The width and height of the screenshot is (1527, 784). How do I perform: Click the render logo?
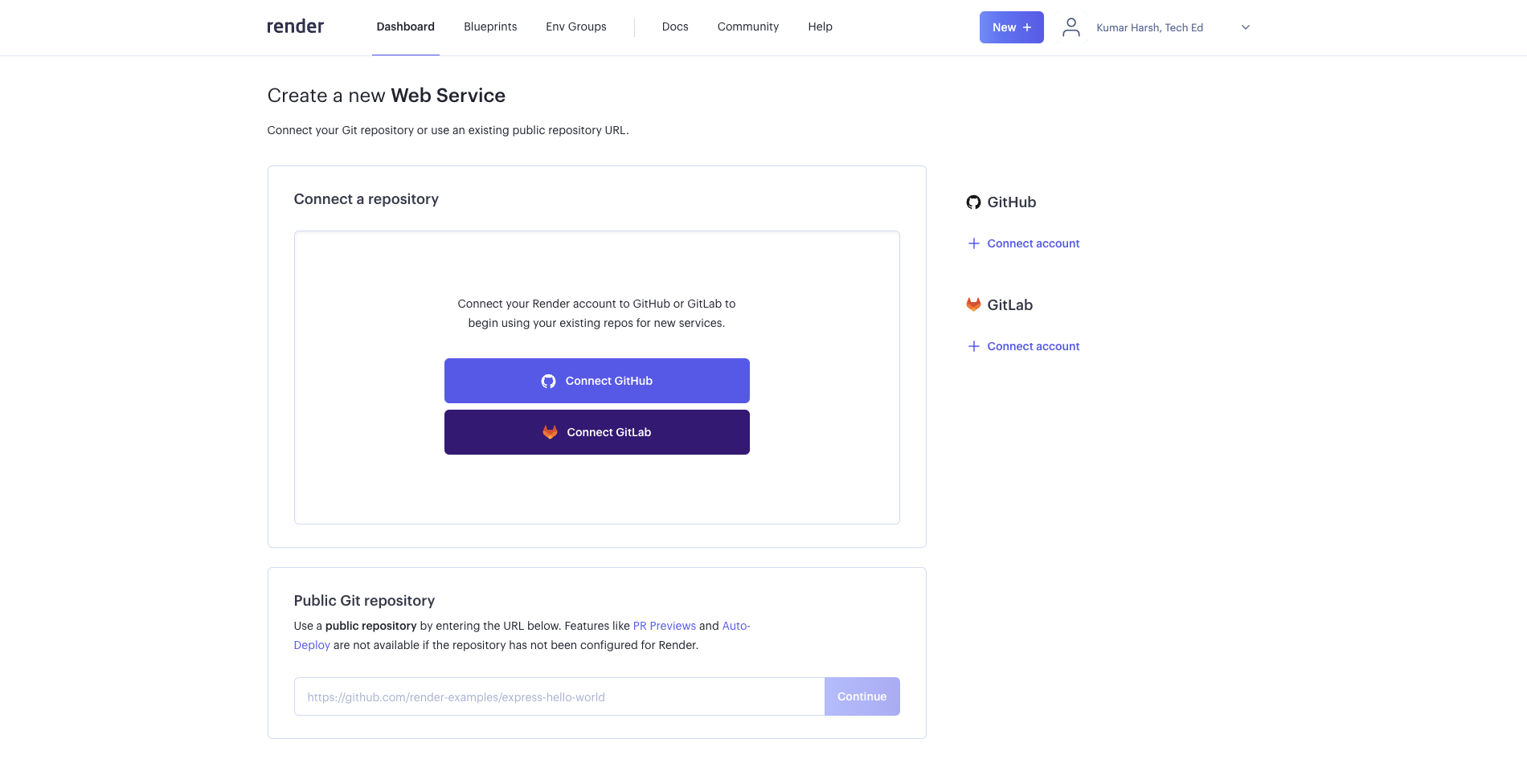coord(295,27)
